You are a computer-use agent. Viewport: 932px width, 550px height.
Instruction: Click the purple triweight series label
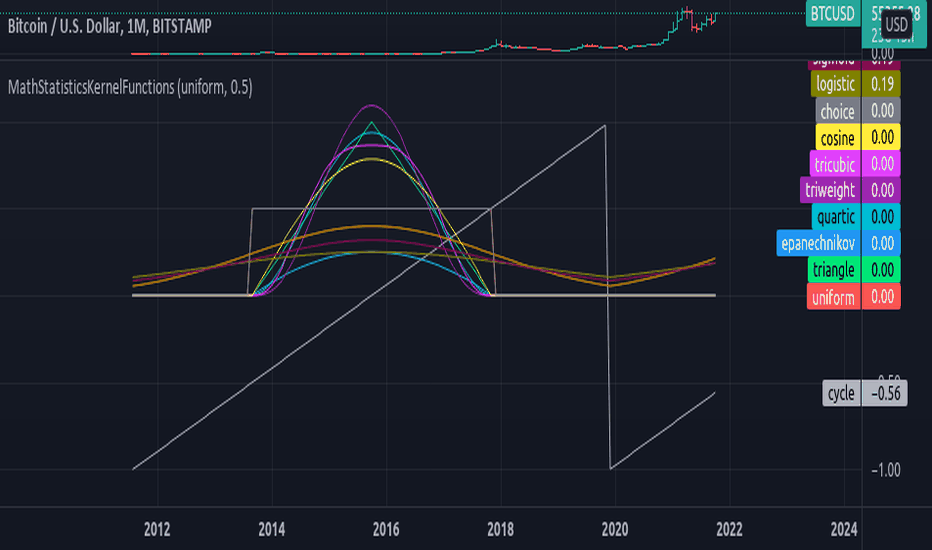(x=830, y=189)
